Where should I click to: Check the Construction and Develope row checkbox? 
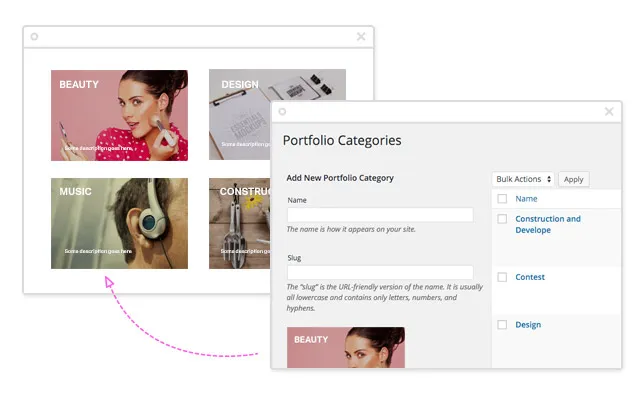[502, 219]
